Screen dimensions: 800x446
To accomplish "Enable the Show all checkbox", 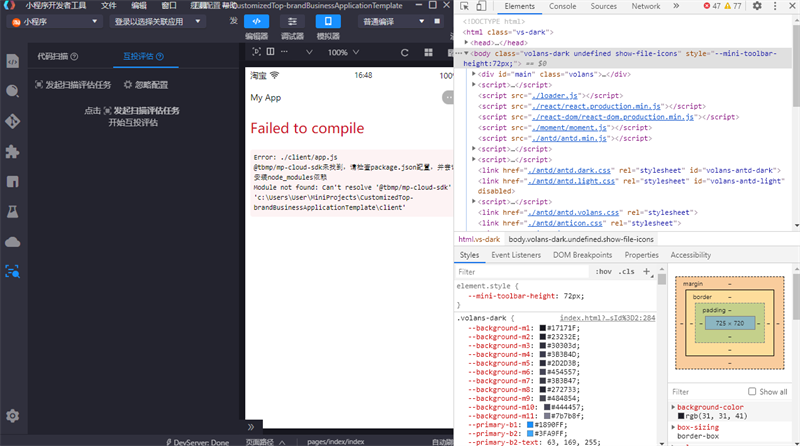I will pyautogui.click(x=752, y=391).
